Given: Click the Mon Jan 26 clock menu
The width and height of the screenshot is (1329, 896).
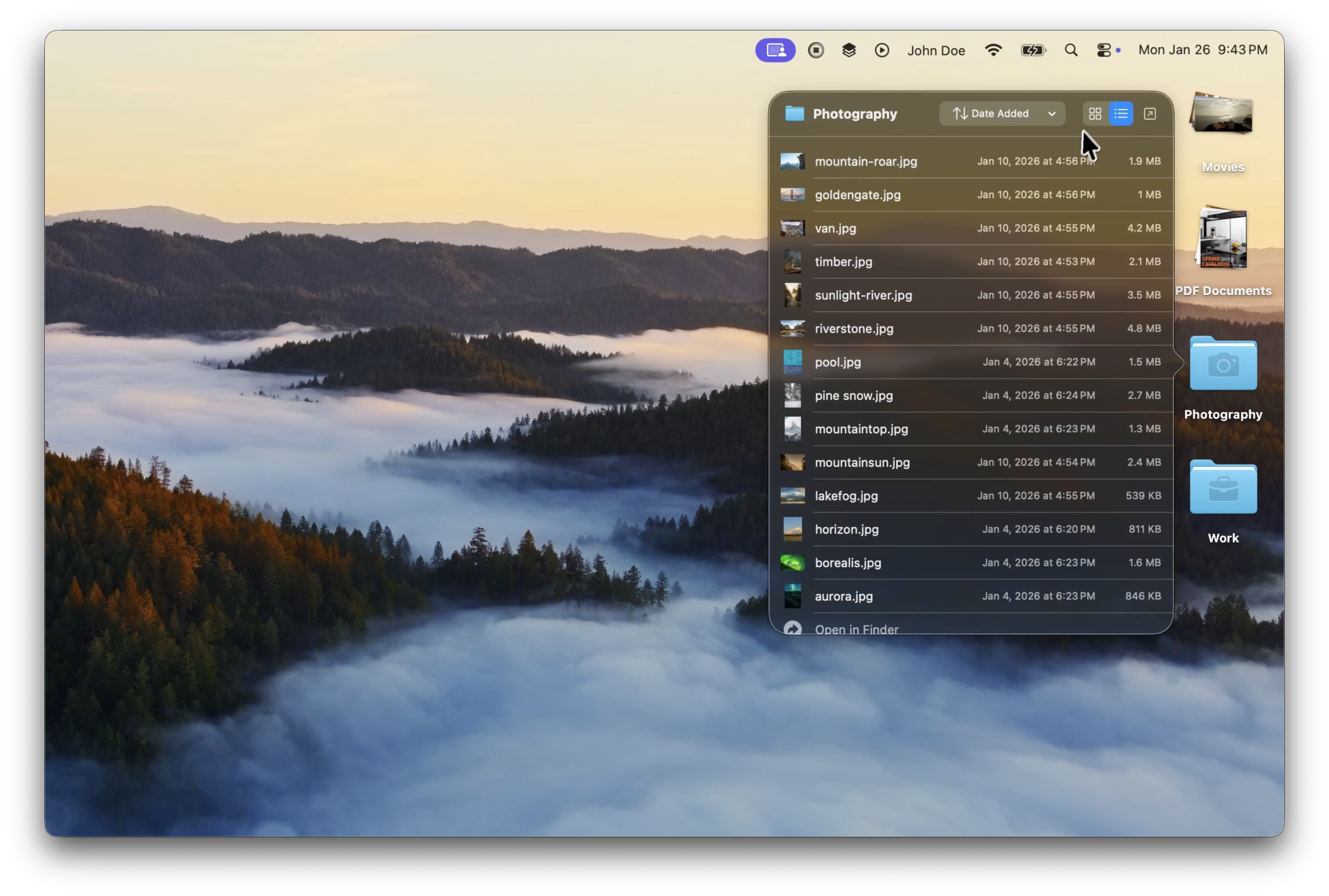Looking at the screenshot, I should click(x=1202, y=50).
